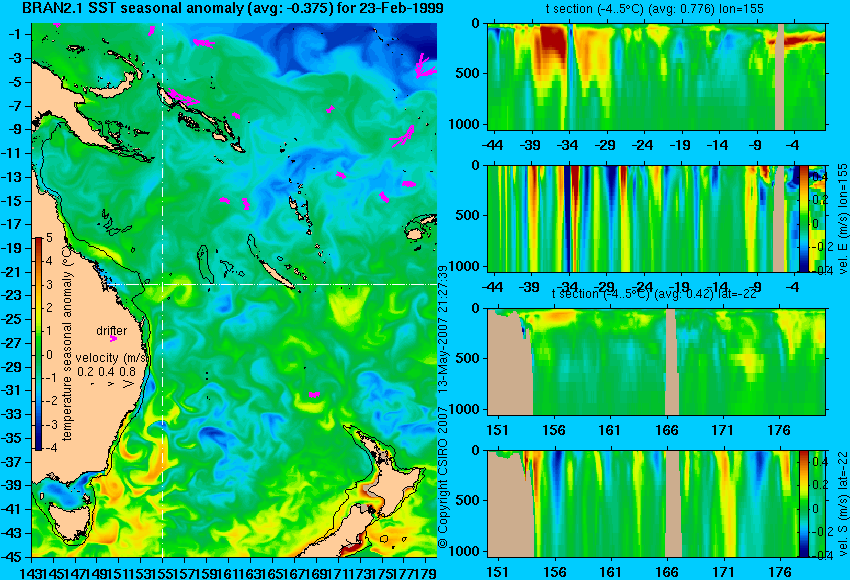Click the "0.2" tick on vel. S color bar
The height and width of the screenshot is (580, 850).
point(819,485)
